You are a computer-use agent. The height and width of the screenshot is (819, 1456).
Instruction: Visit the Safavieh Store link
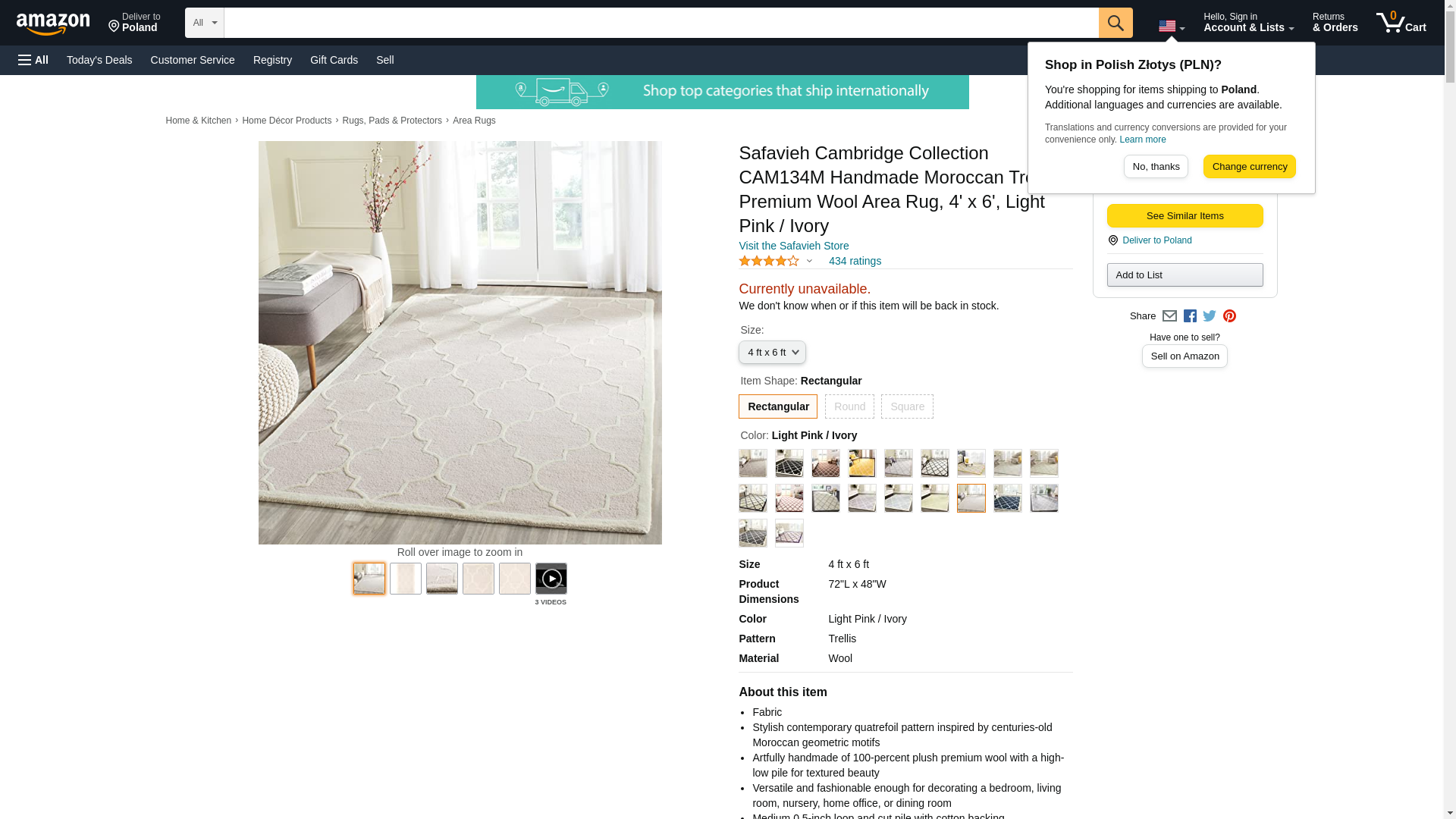tap(793, 246)
